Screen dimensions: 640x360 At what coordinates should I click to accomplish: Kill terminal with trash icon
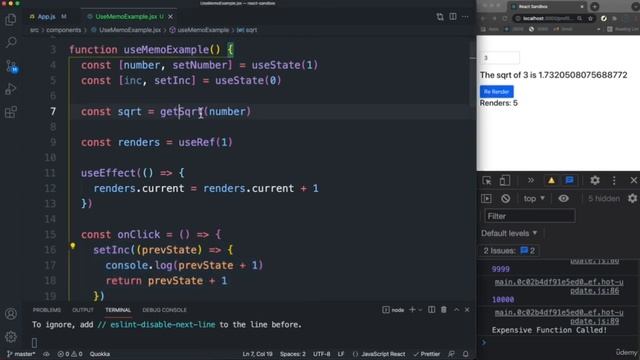(x=444, y=310)
